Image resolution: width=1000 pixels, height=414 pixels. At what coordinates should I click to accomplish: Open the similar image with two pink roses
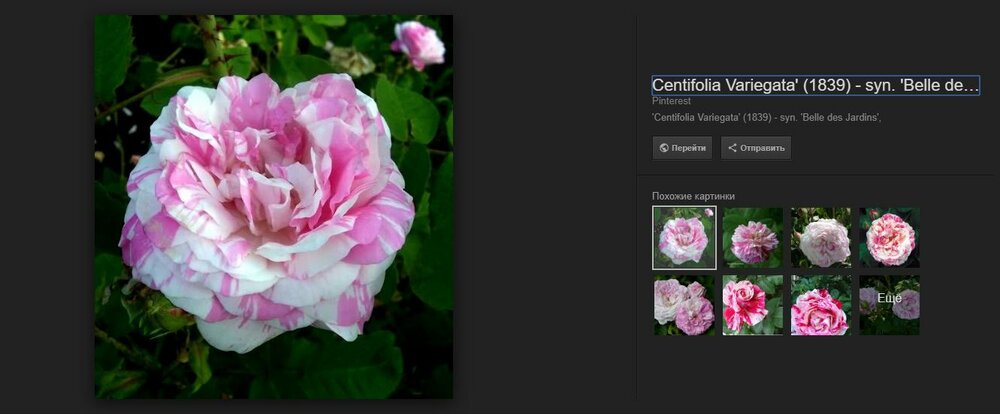[x=684, y=305]
